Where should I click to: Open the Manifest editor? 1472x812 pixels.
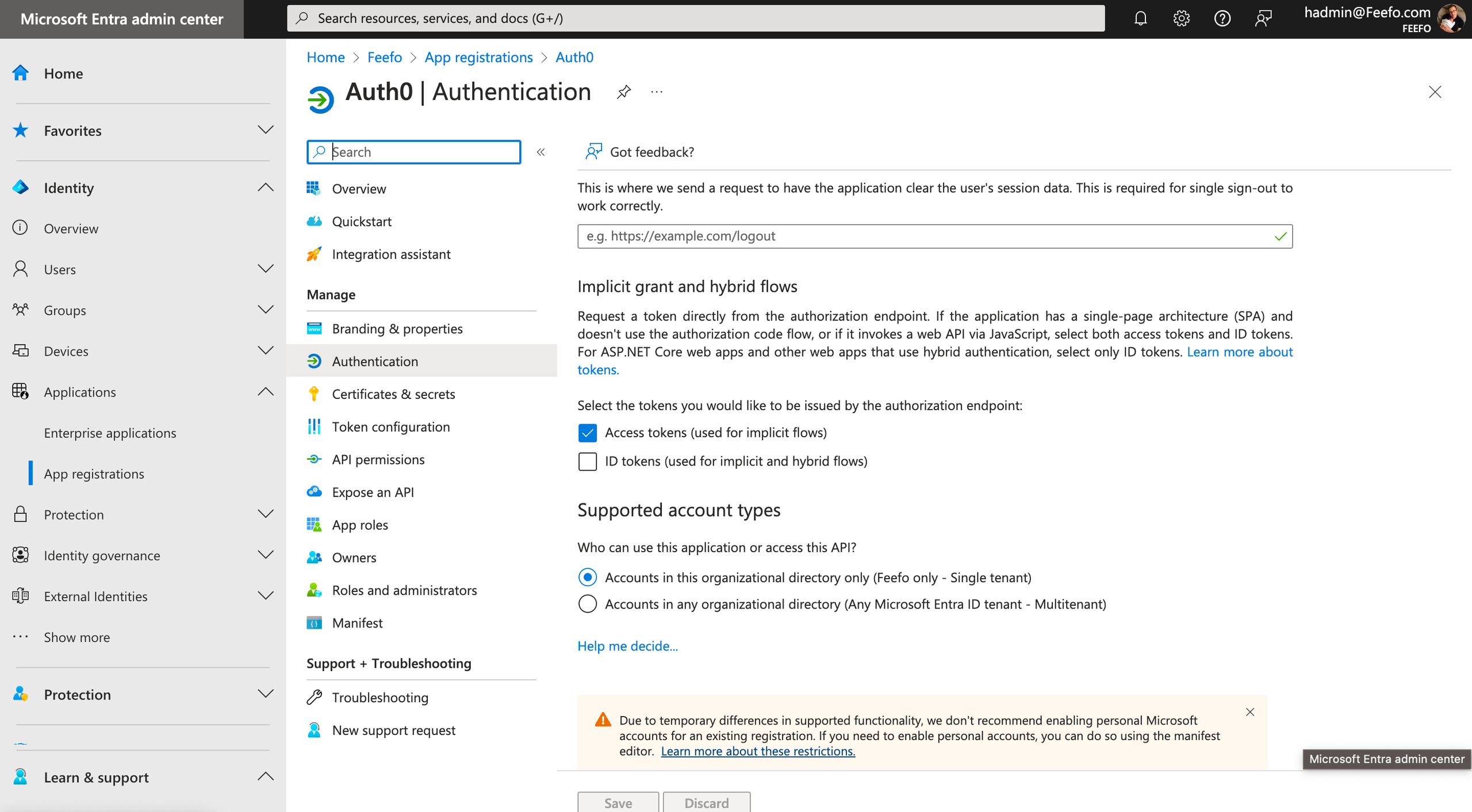coord(356,623)
